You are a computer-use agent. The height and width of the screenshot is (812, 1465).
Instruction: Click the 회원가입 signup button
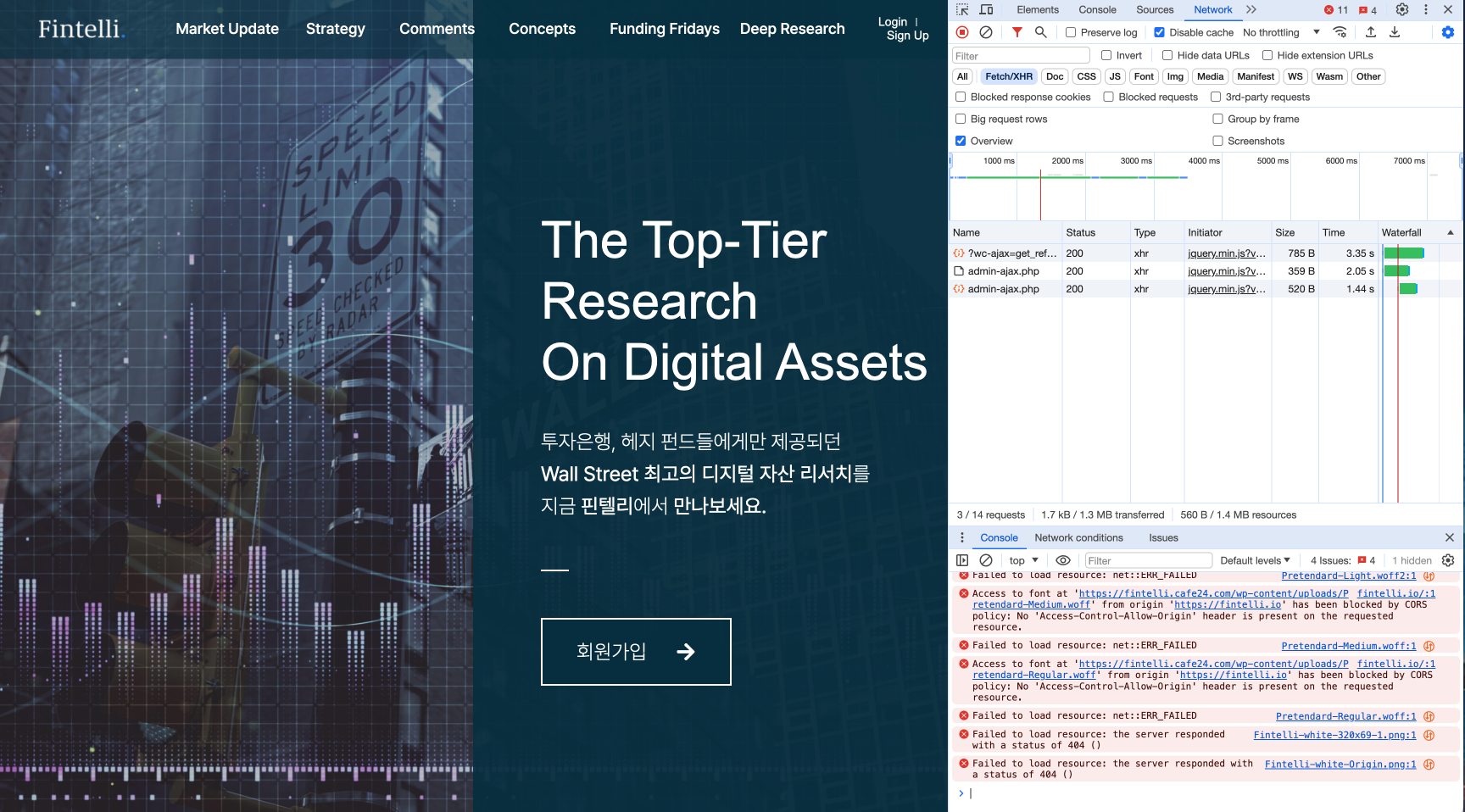636,652
